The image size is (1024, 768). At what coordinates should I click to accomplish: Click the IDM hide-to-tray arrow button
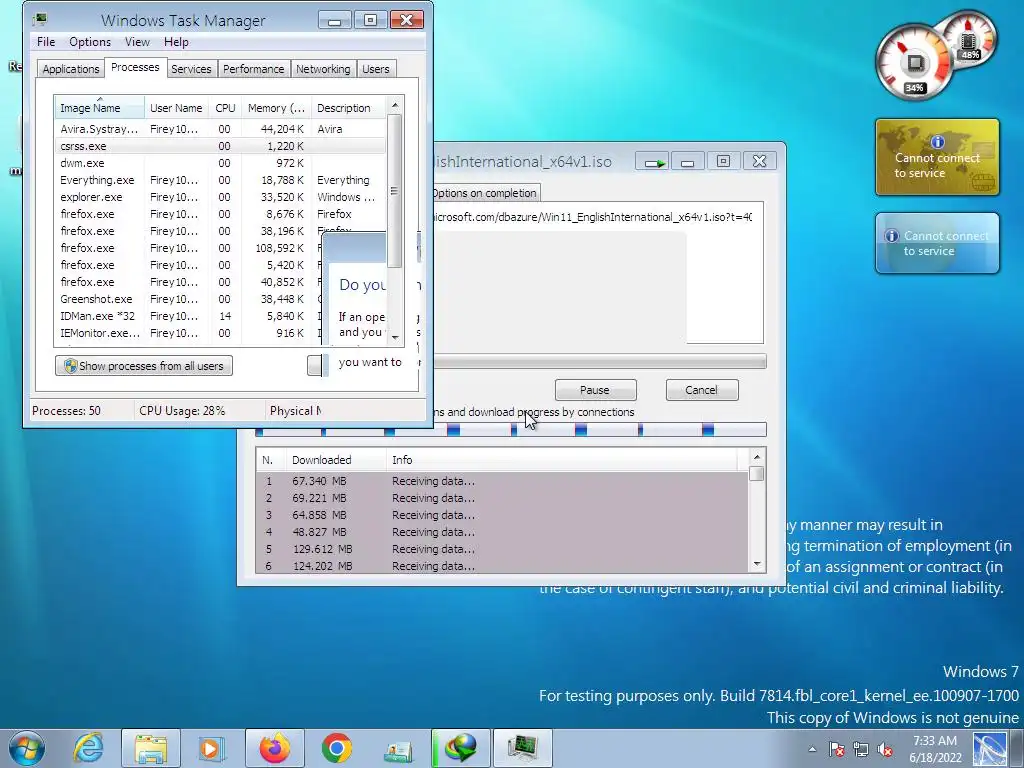(654, 161)
